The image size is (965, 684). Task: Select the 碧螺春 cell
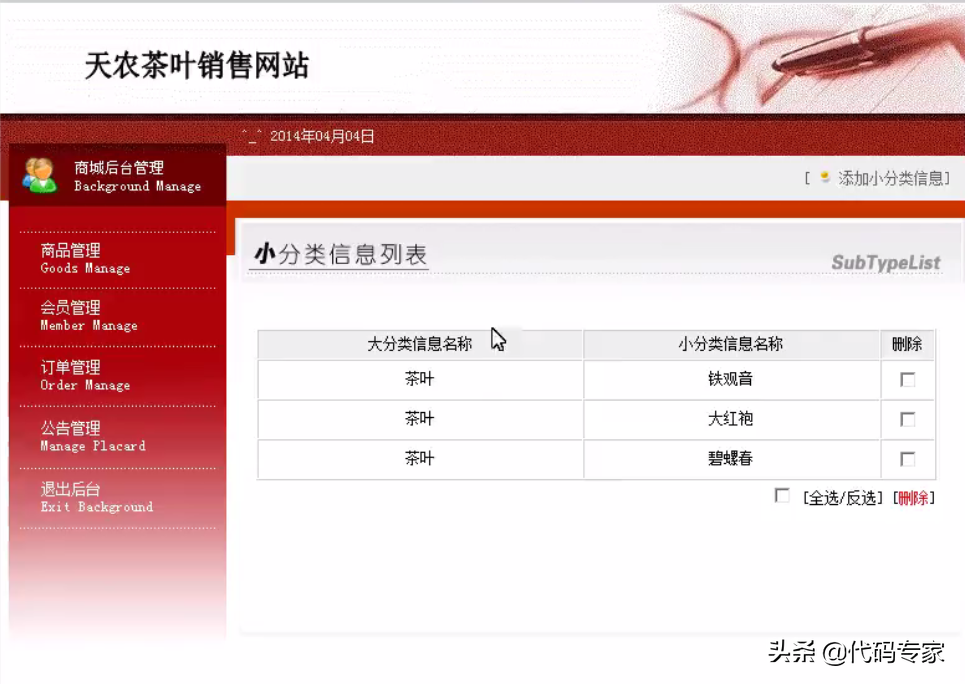point(731,459)
